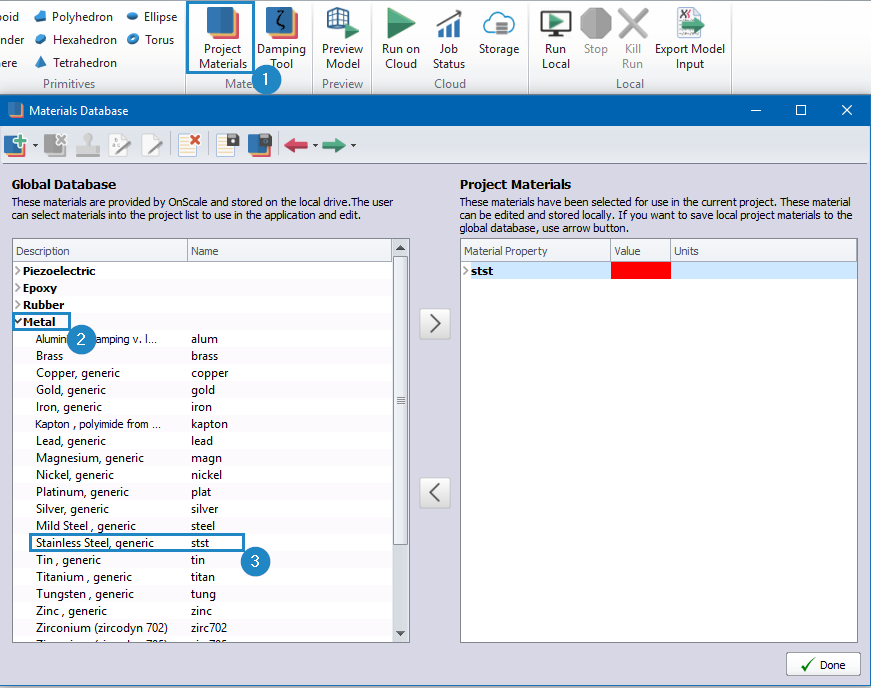Screen dimensions: 871x688
Task: Open cloud Storage
Action: coord(499,32)
